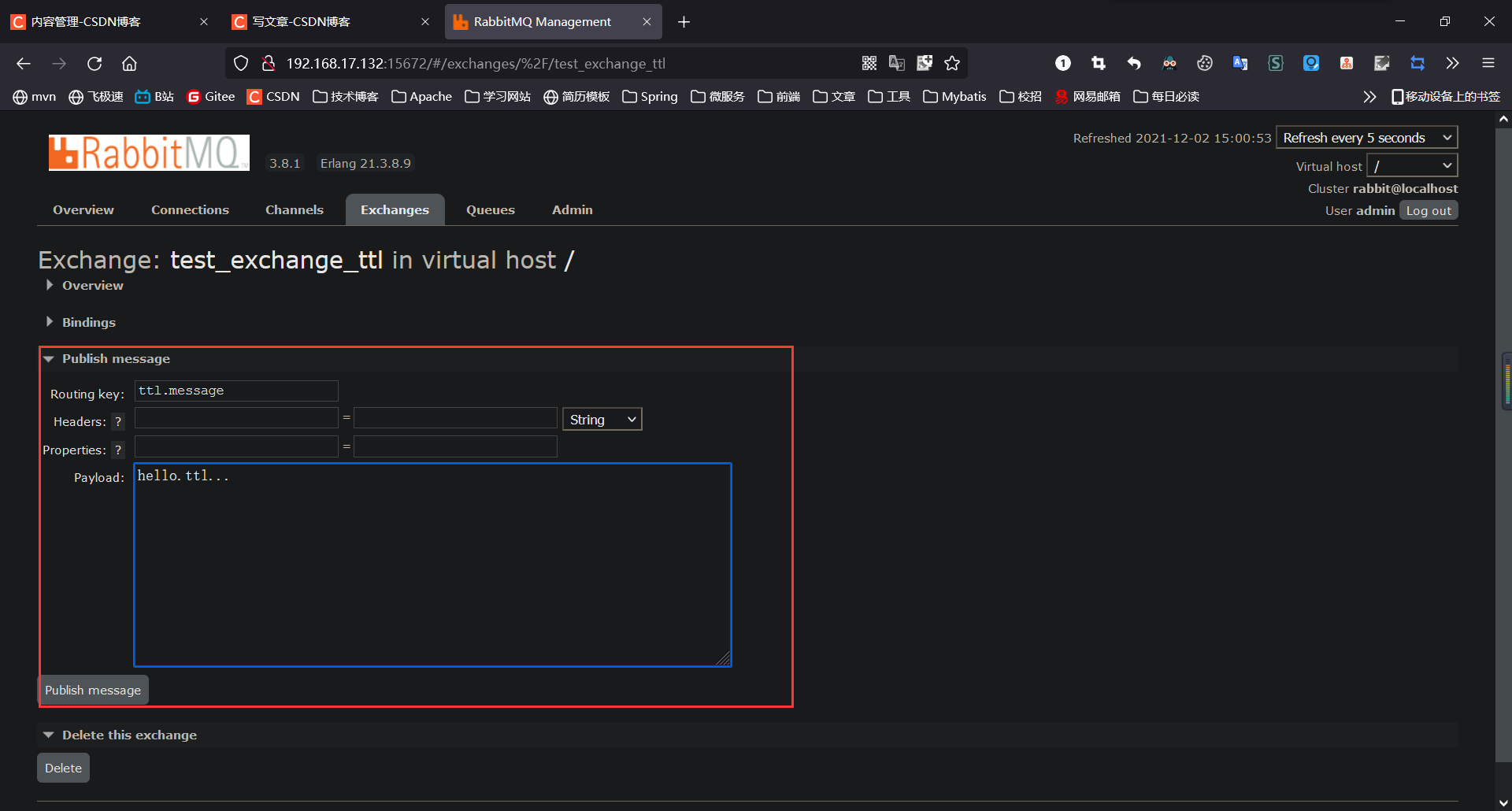The height and width of the screenshot is (811, 1512).
Task: Open the B站 bookmark
Action: (x=154, y=97)
